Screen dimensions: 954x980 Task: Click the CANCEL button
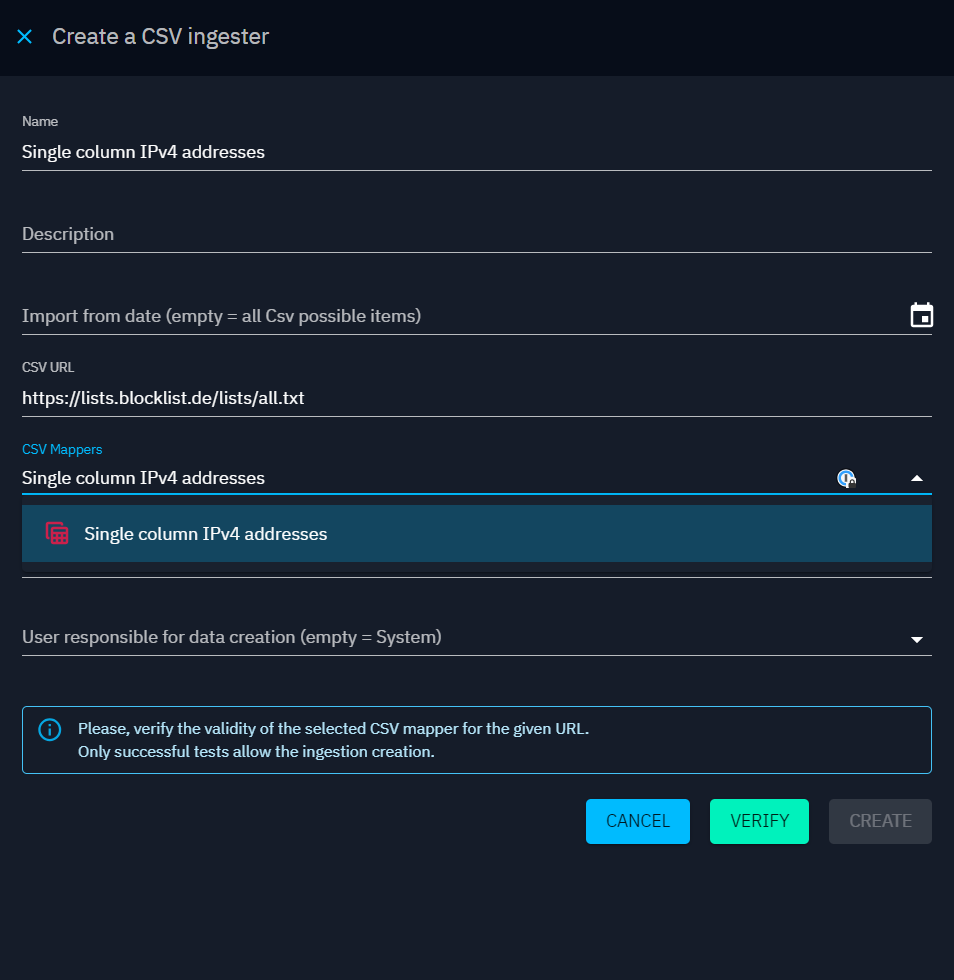(x=638, y=821)
